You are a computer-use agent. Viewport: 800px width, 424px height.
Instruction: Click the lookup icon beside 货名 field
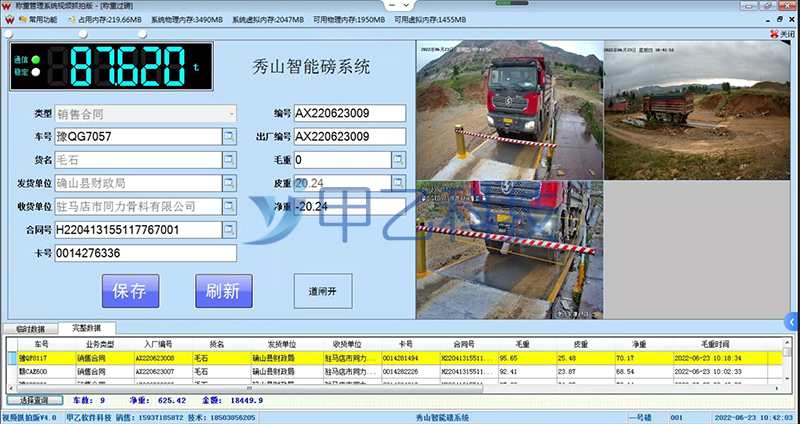pyautogui.click(x=229, y=160)
